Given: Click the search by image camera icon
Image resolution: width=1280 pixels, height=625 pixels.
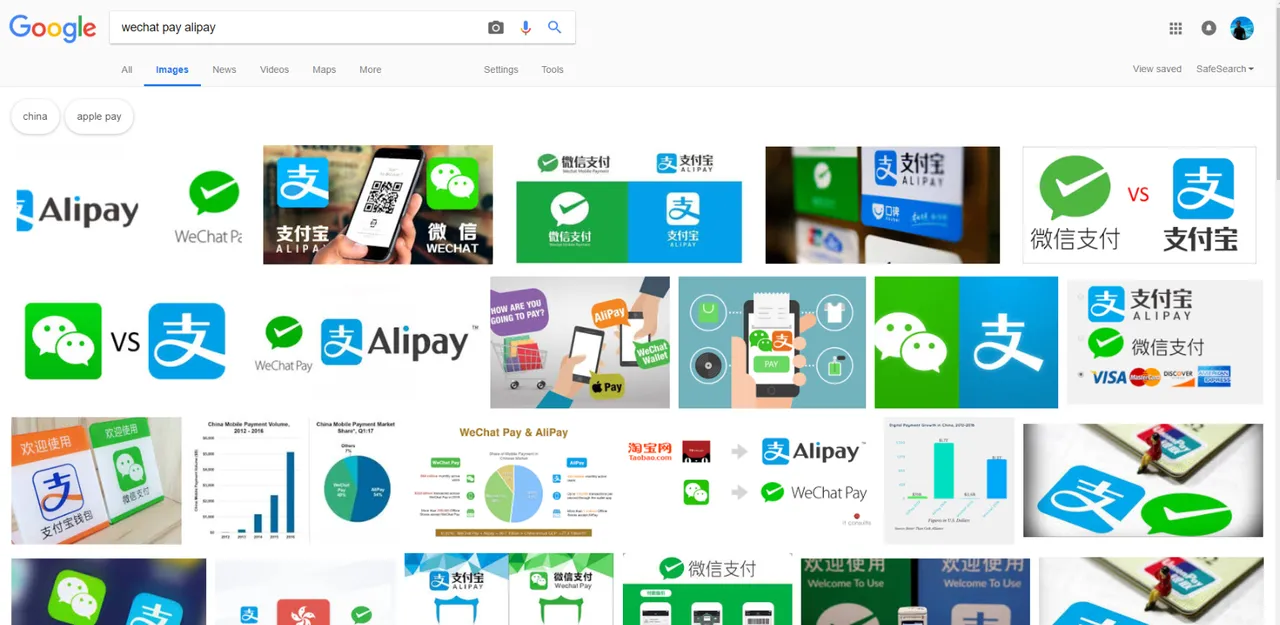Looking at the screenshot, I should pyautogui.click(x=496, y=28).
